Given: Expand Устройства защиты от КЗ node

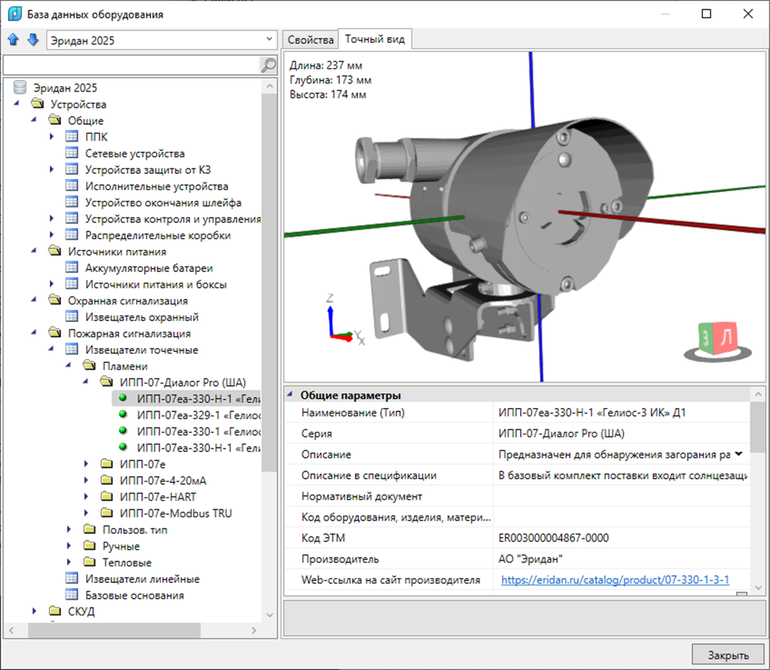Looking at the screenshot, I should (52, 169).
